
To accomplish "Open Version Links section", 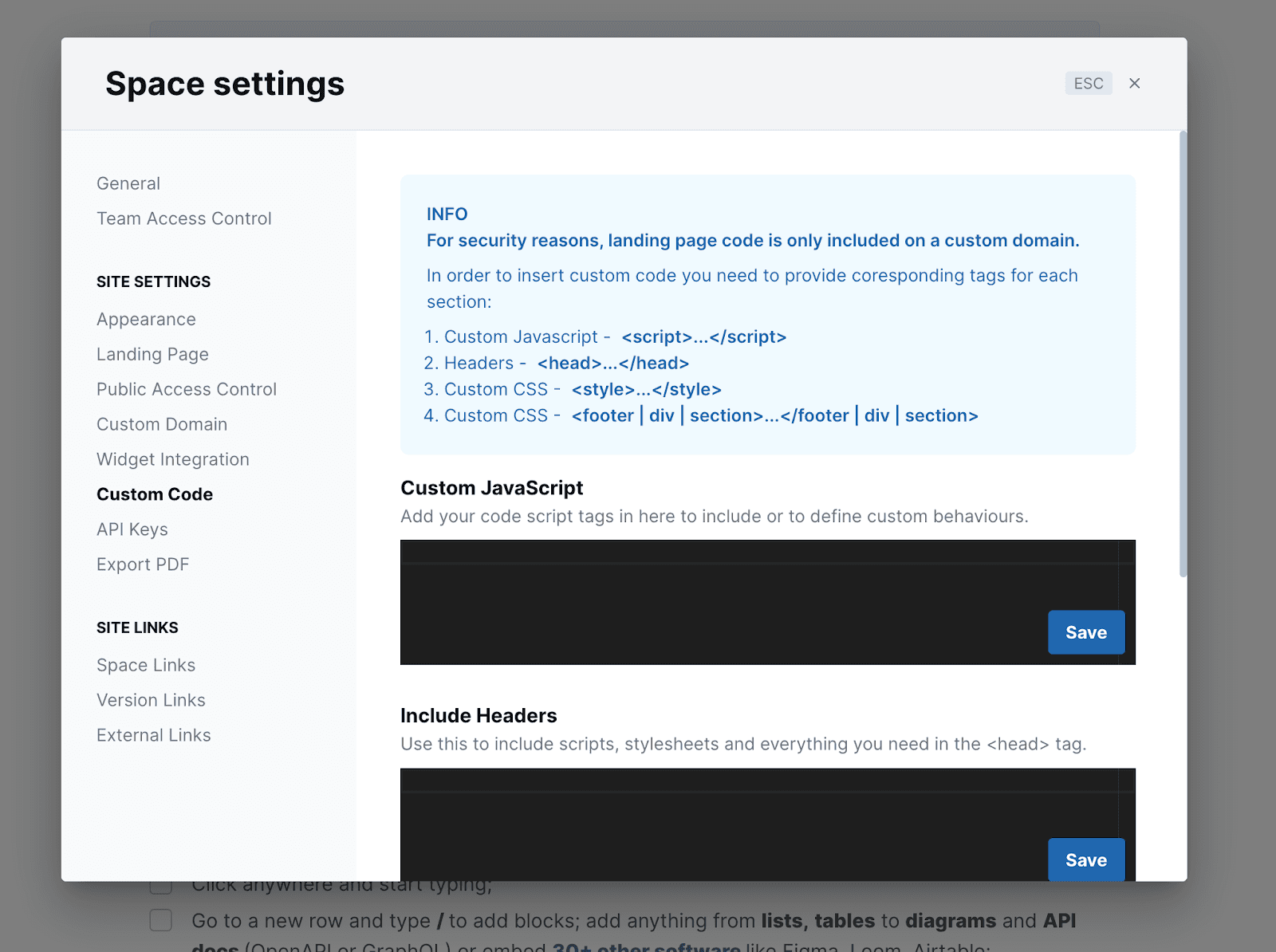I will pyautogui.click(x=151, y=700).
